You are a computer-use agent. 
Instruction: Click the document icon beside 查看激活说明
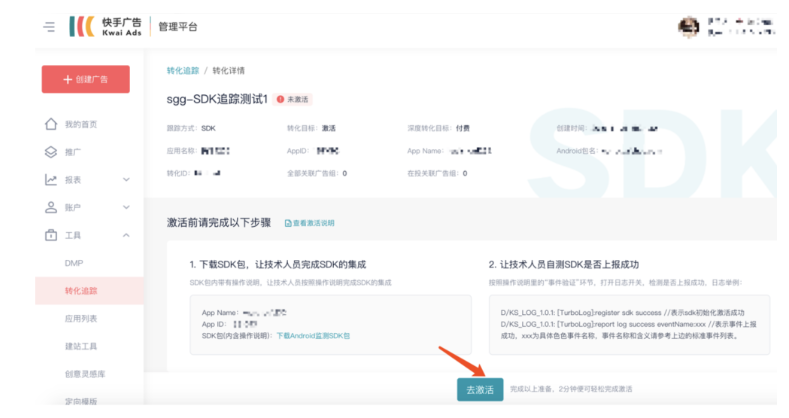click(288, 223)
